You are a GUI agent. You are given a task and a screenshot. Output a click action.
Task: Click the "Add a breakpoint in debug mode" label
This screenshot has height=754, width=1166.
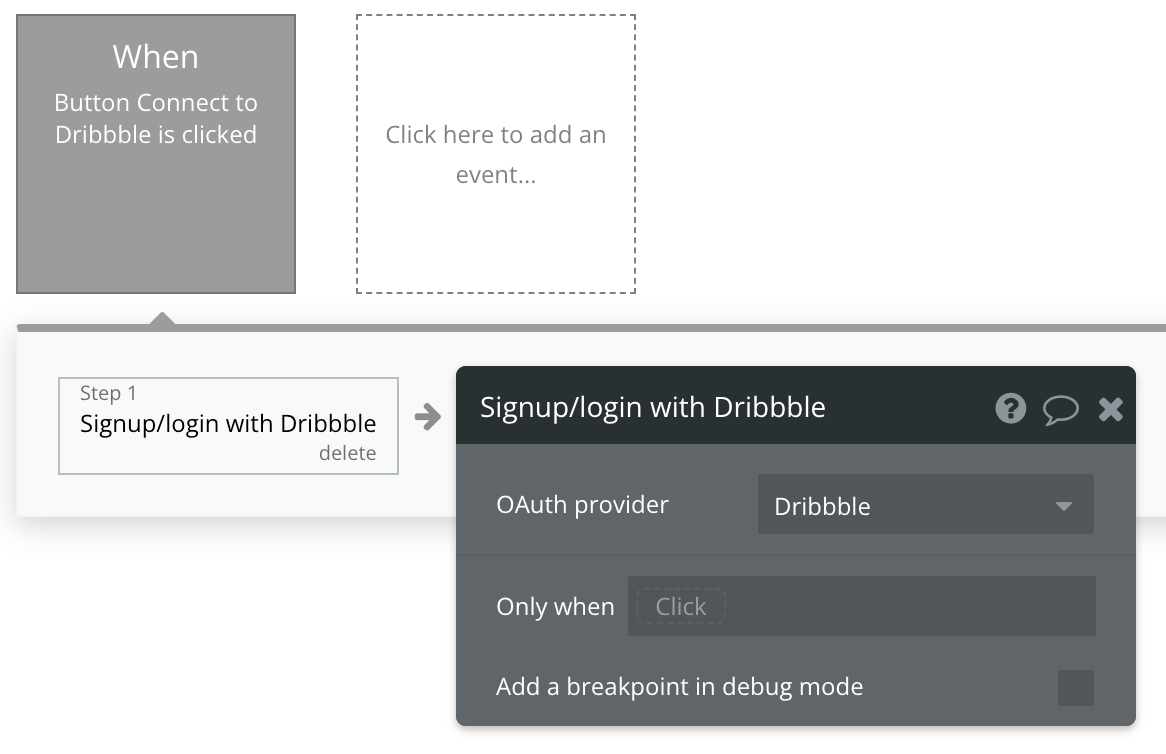(x=679, y=687)
